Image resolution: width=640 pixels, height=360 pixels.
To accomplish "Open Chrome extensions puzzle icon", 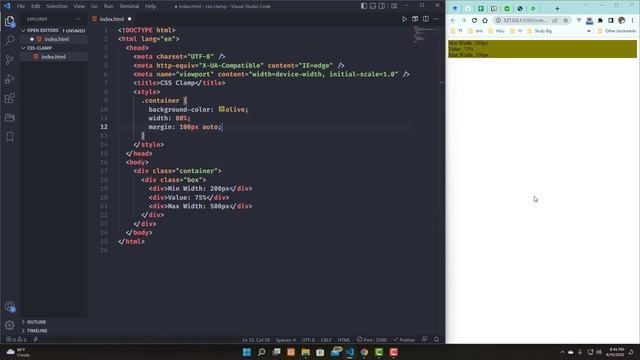I will coord(600,20).
